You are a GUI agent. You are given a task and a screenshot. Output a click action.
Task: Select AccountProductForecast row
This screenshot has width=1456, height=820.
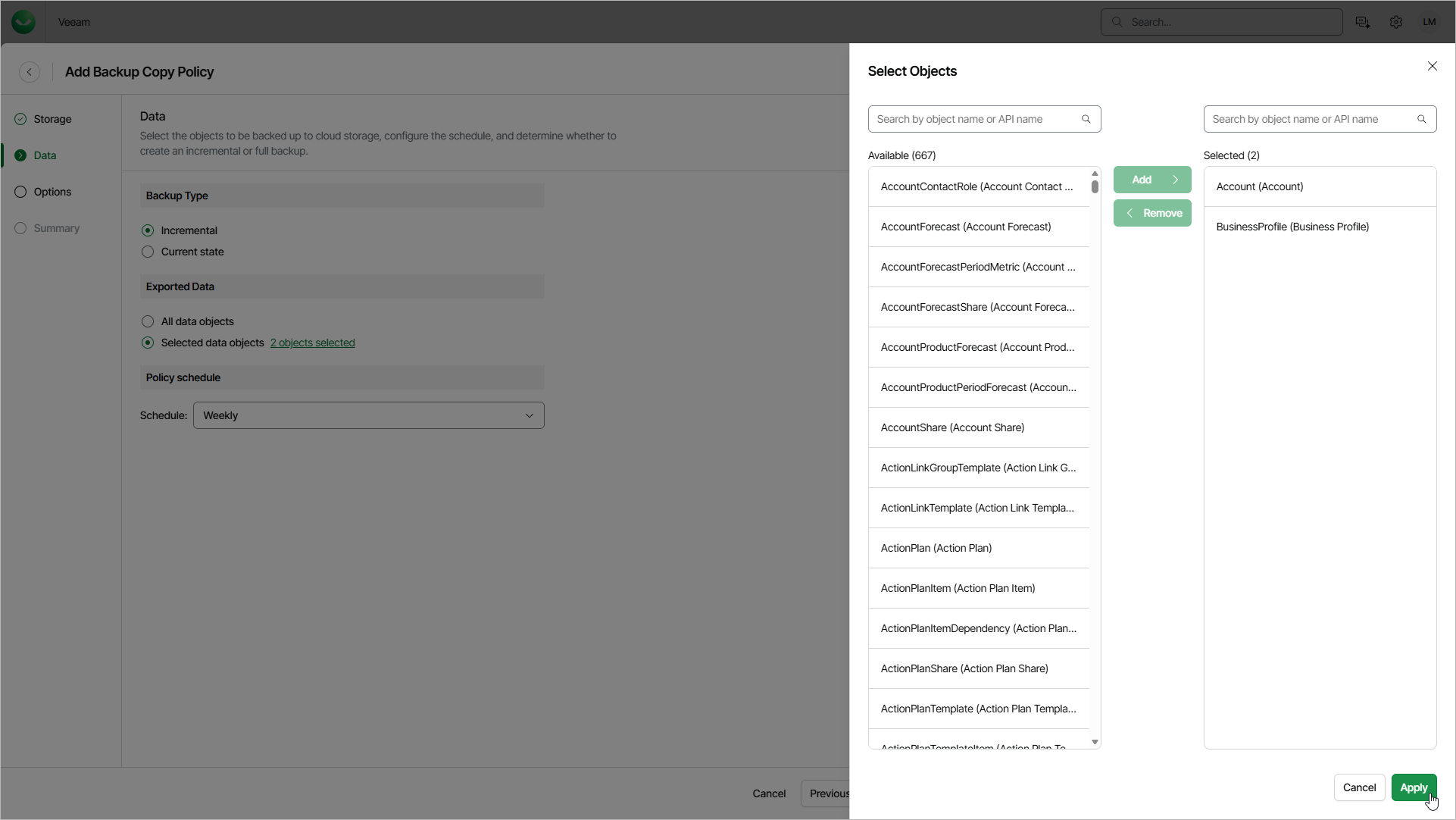tap(978, 347)
